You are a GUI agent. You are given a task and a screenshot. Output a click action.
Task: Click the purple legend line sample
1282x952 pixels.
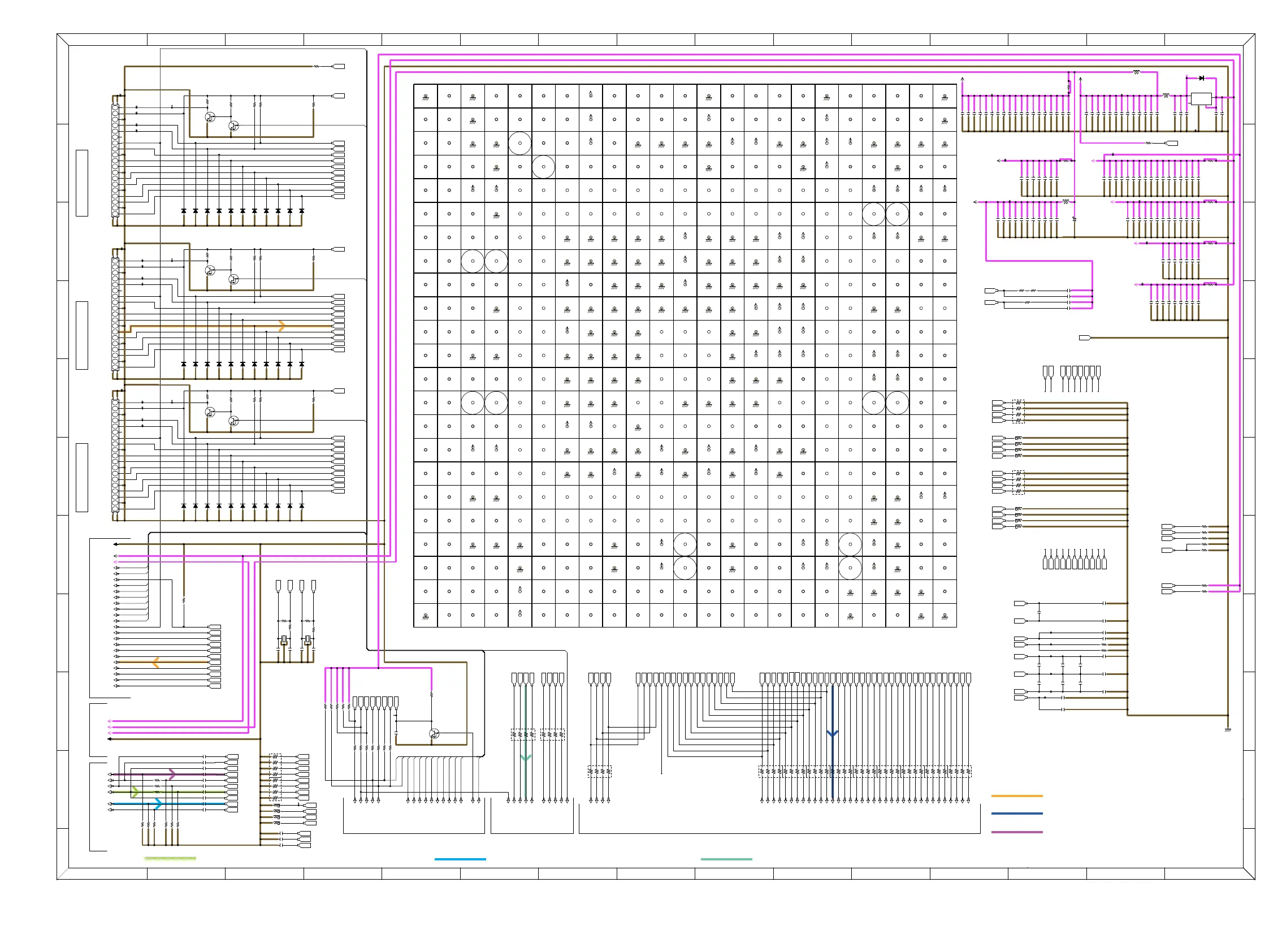point(1016,832)
